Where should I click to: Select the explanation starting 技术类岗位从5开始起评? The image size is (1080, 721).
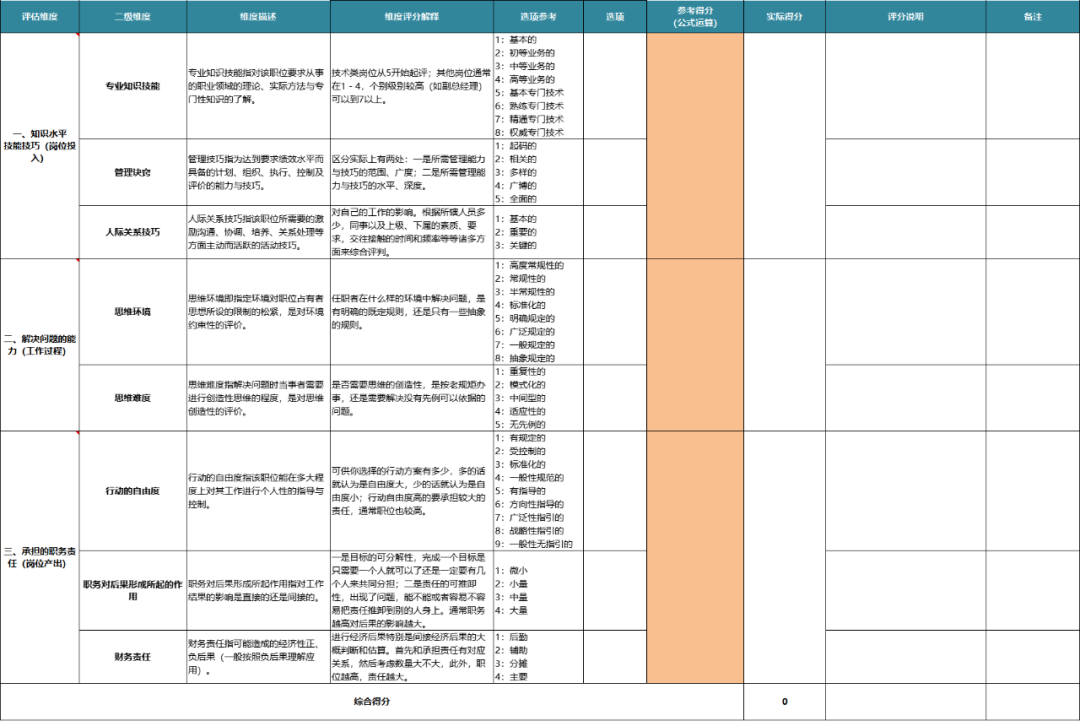pos(412,86)
